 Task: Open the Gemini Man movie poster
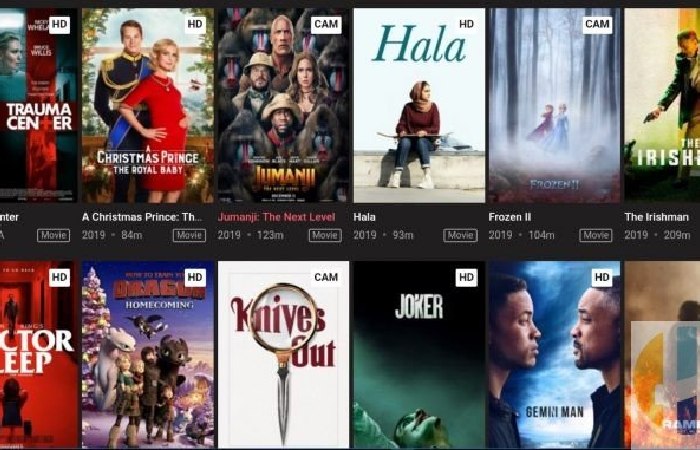[x=555, y=354]
